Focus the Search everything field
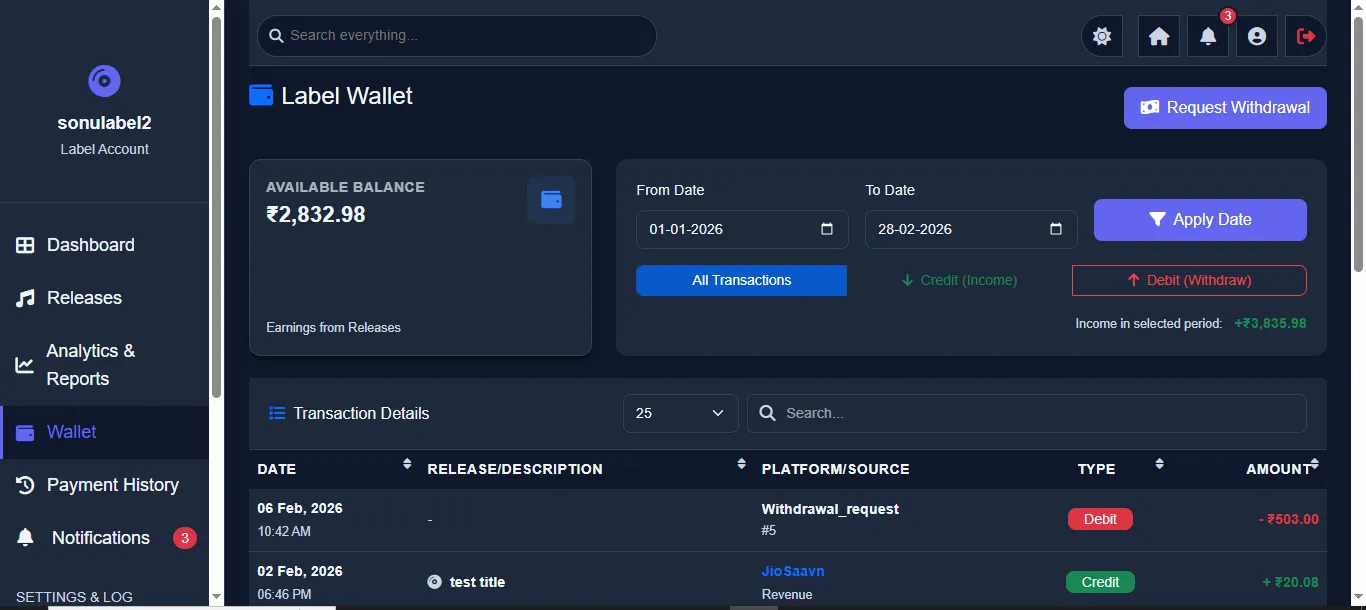1366x610 pixels. point(457,36)
